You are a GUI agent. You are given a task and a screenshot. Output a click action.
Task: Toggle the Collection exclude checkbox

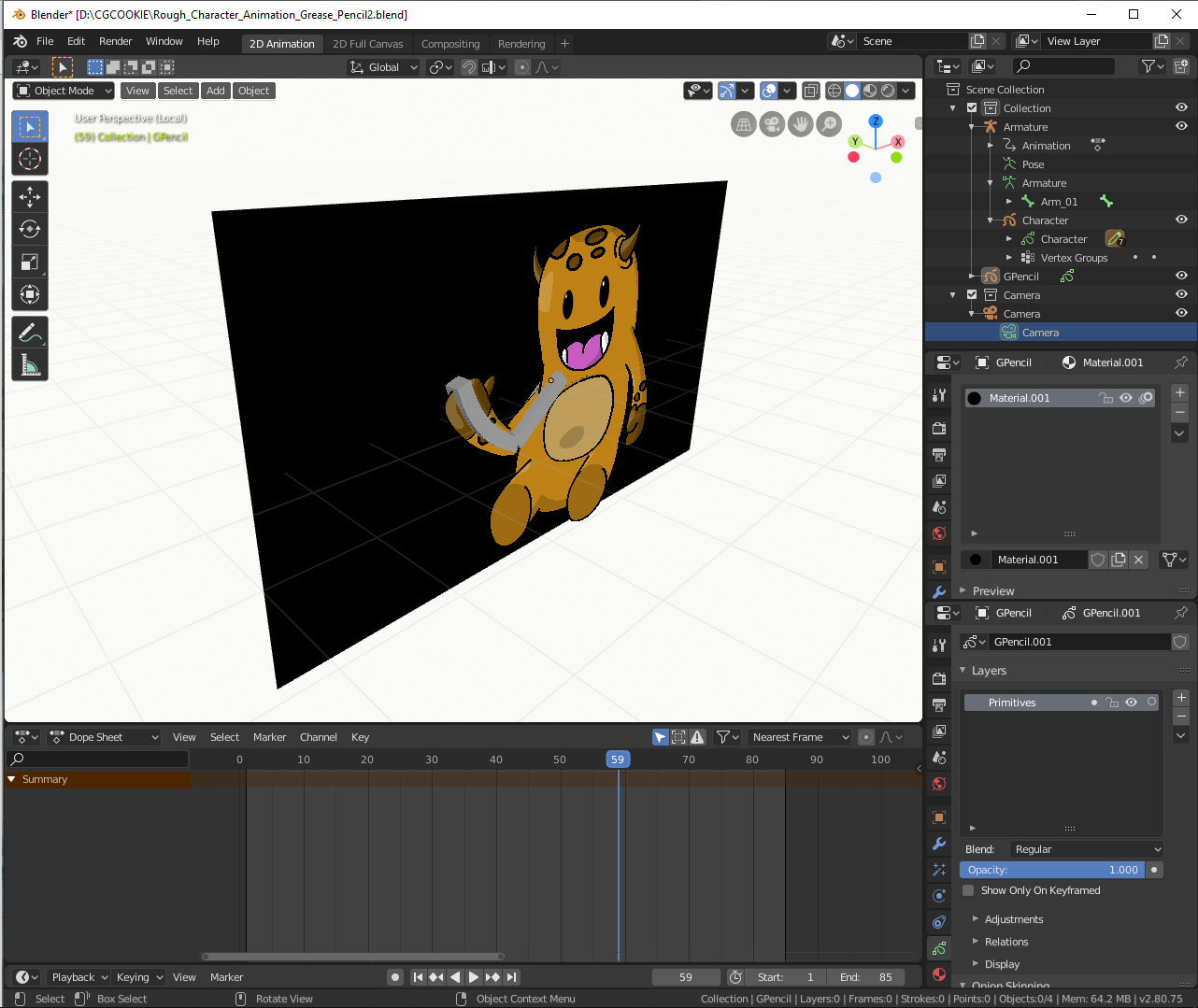972,108
